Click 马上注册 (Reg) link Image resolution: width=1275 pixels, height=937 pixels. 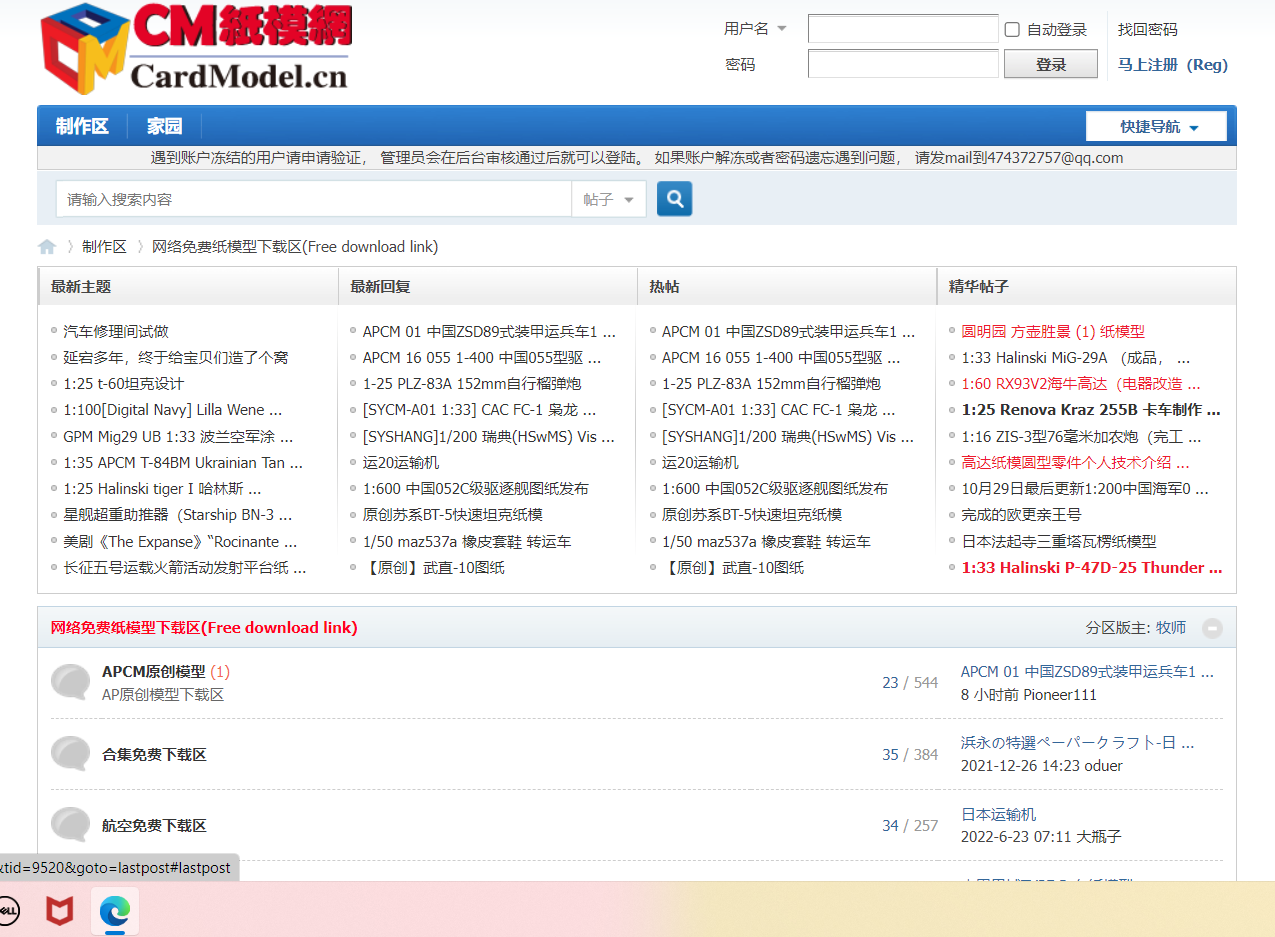pyautogui.click(x=1173, y=65)
